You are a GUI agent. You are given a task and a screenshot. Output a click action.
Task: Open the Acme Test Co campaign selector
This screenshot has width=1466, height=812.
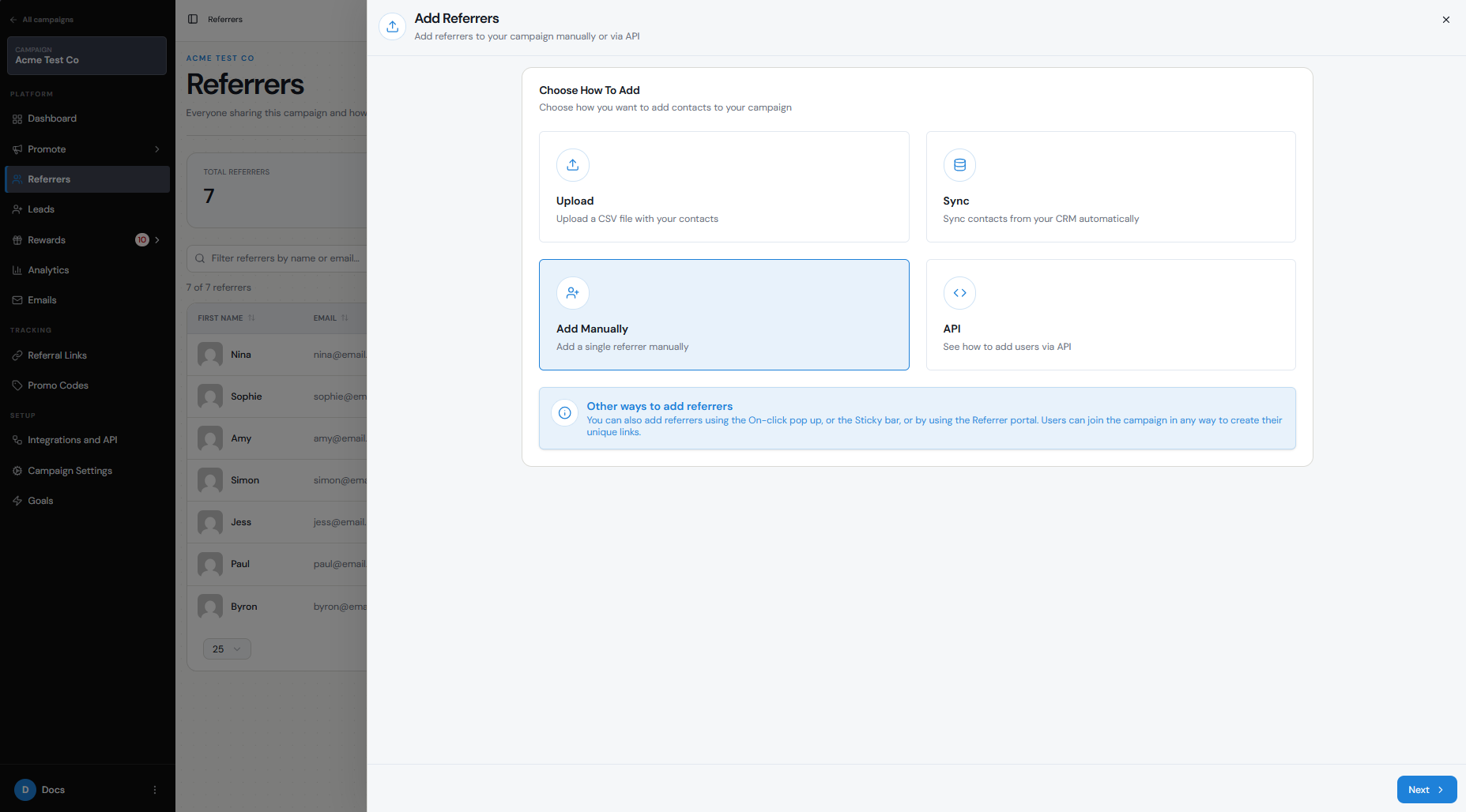tap(87, 55)
